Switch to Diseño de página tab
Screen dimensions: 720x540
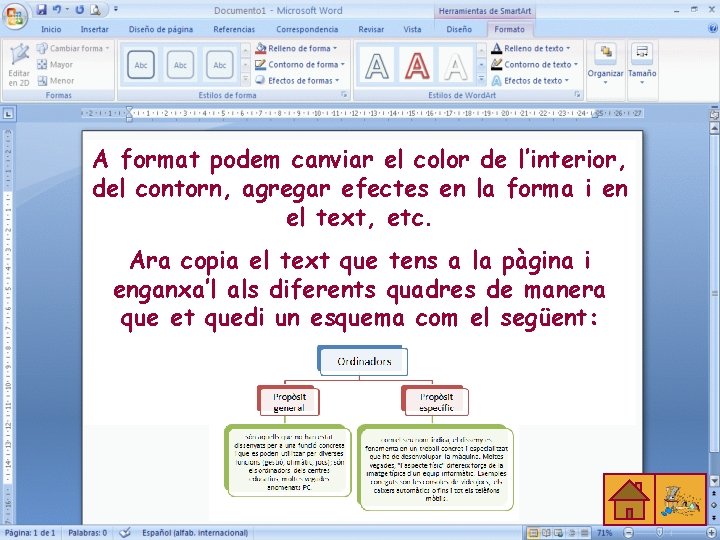coord(161,29)
